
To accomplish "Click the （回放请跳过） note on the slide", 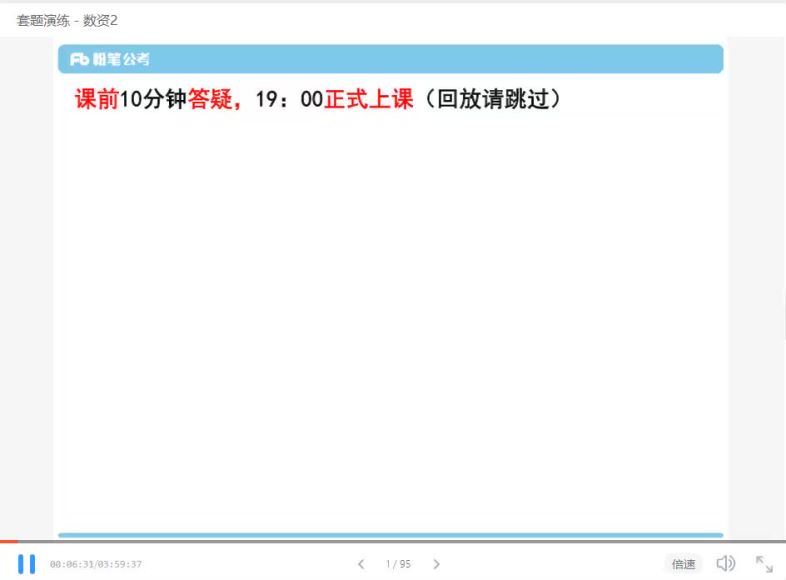I will point(493,99).
